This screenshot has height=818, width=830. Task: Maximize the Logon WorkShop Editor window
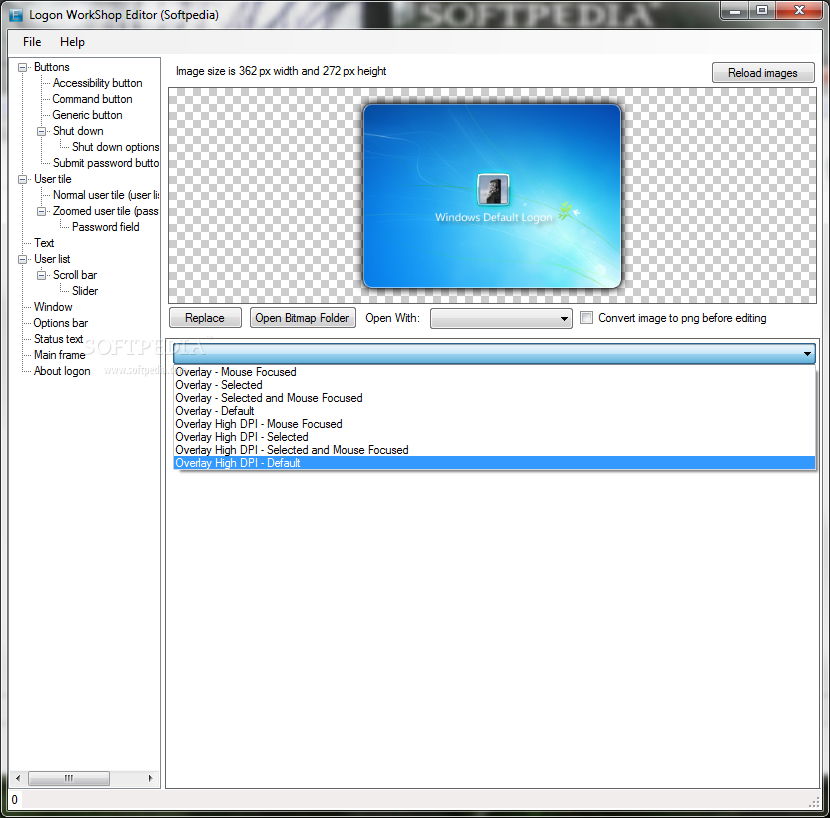pos(762,11)
